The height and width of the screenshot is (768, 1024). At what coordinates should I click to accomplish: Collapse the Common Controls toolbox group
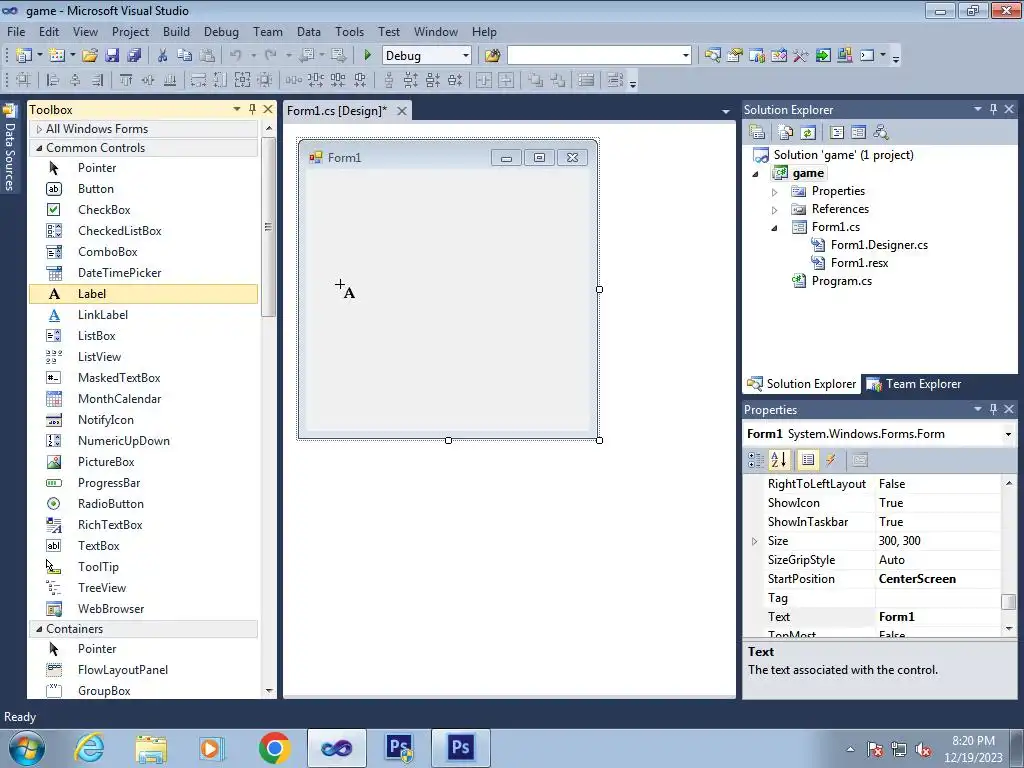(x=39, y=148)
